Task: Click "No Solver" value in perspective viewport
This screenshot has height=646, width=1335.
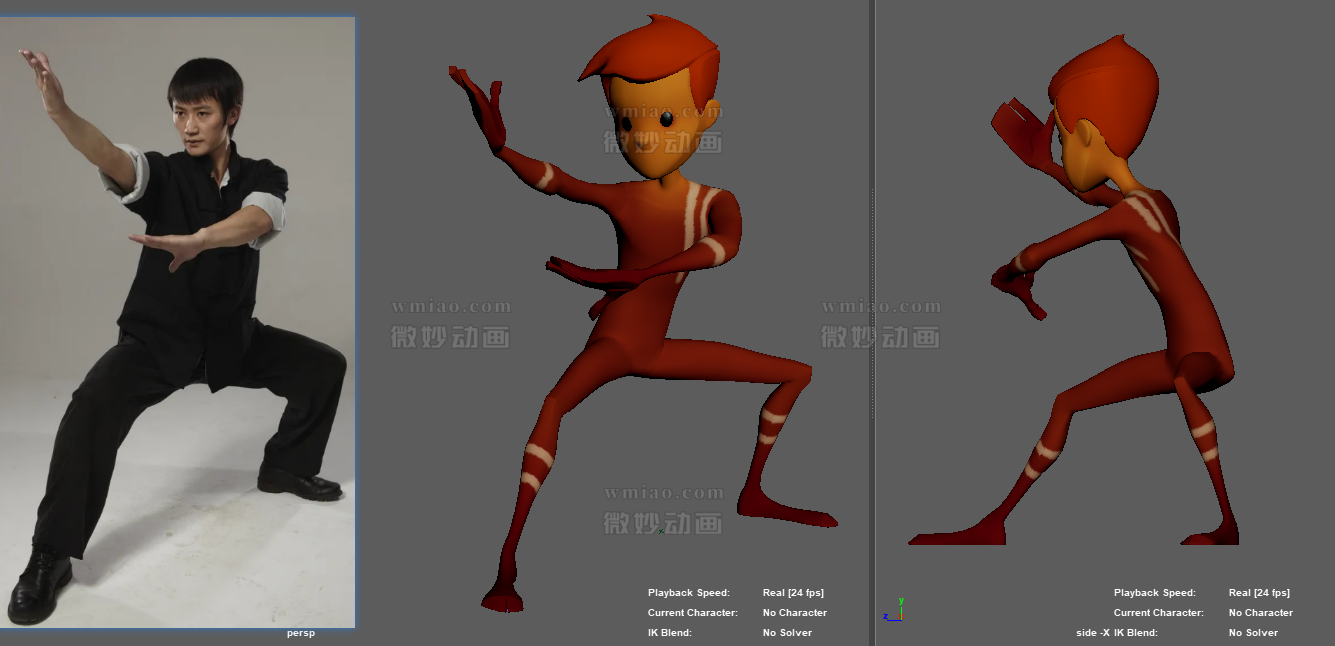Action: (787, 633)
